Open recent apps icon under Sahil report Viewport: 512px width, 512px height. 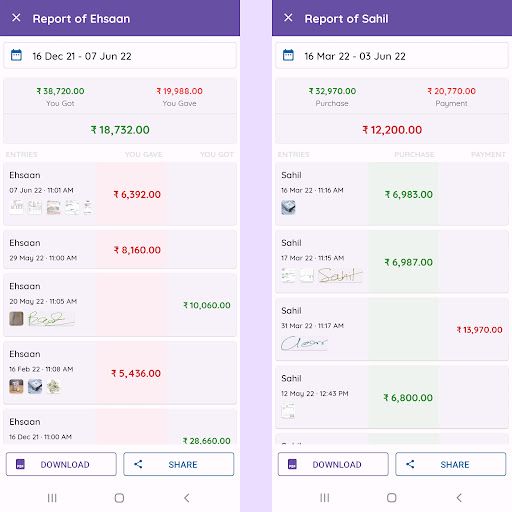pyautogui.click(x=324, y=498)
